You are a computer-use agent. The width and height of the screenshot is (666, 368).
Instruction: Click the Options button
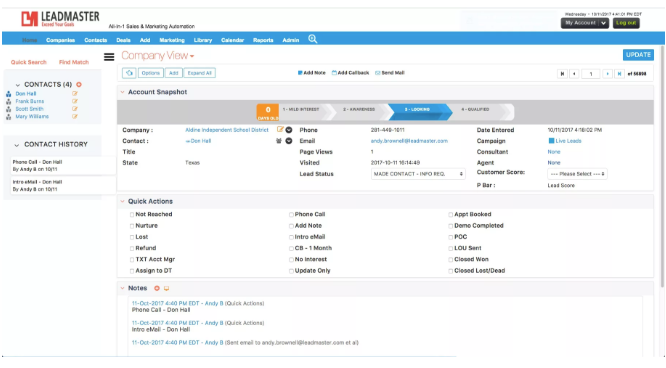coord(150,73)
